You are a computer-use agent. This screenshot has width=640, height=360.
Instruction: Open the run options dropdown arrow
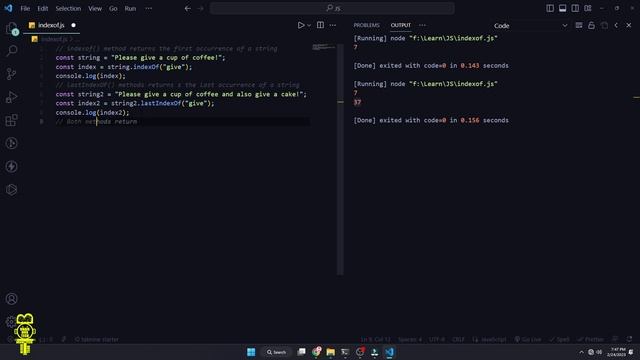[309, 25]
